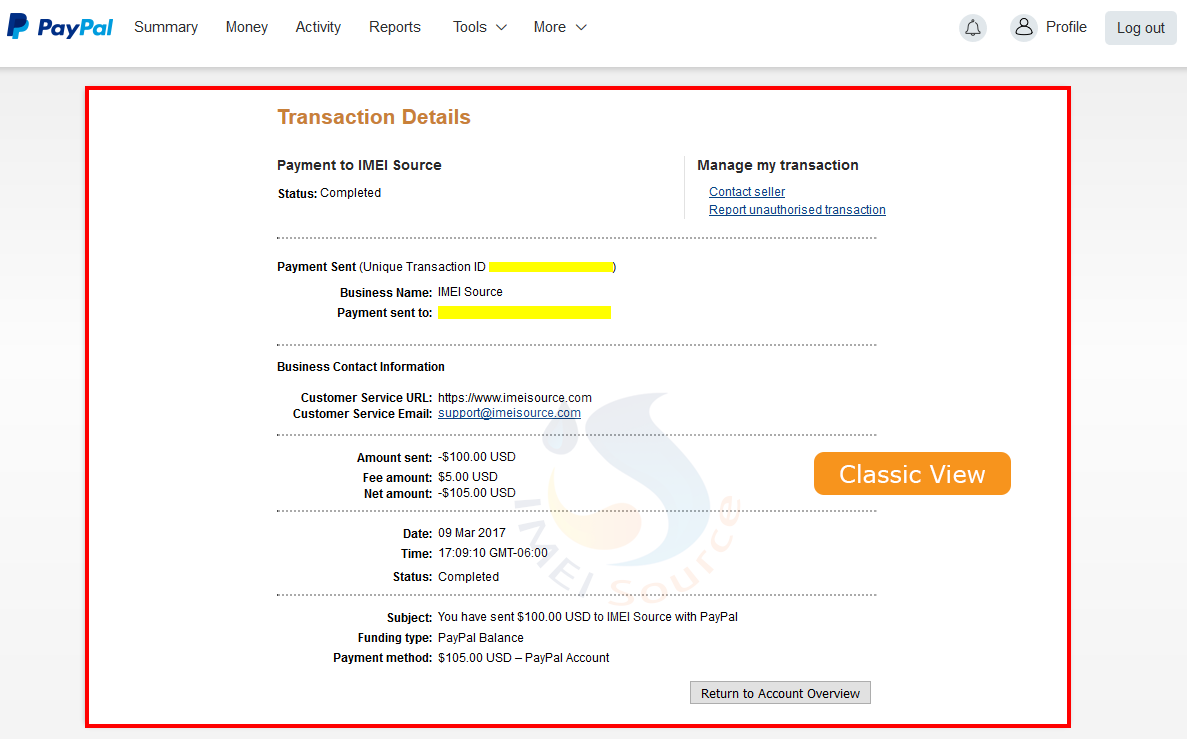The height and width of the screenshot is (739, 1187).
Task: Go to the Summary page
Action: click(166, 27)
